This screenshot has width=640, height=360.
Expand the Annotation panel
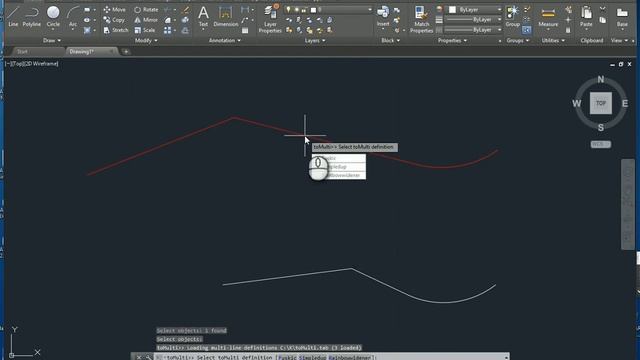pyautogui.click(x=224, y=40)
